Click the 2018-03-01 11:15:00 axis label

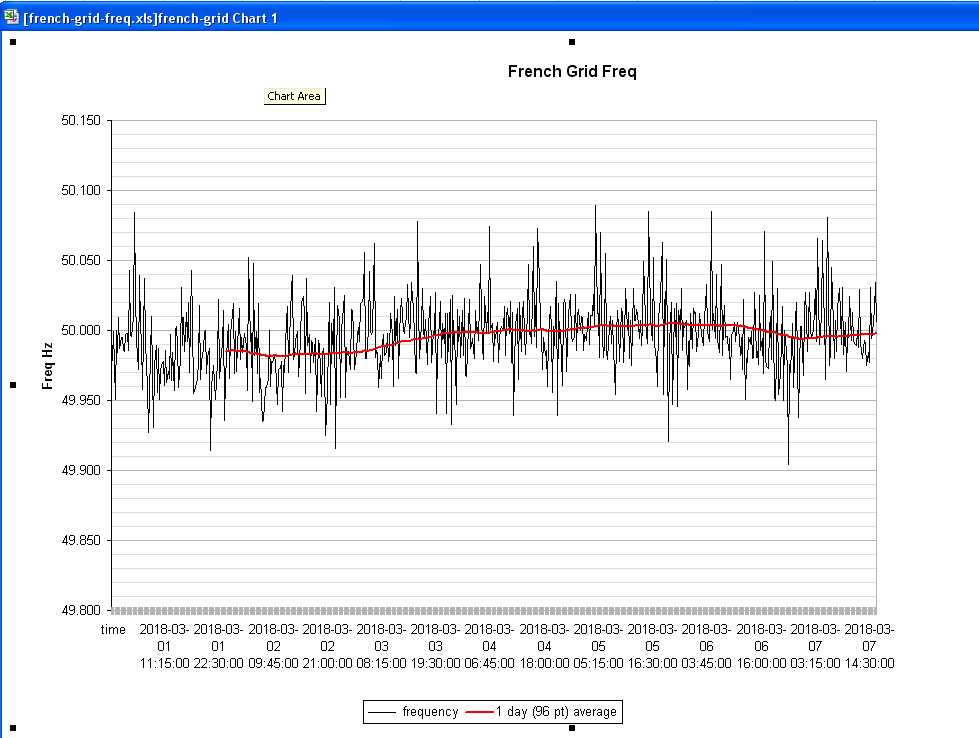click(x=164, y=646)
